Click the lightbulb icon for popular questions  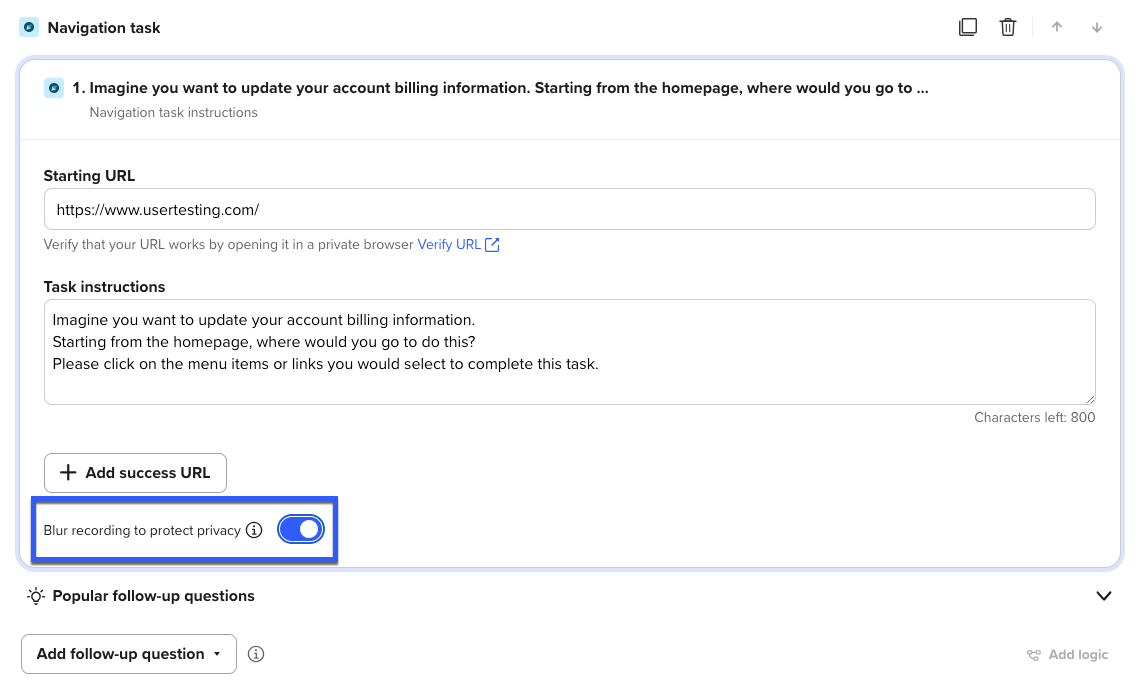pyautogui.click(x=36, y=596)
